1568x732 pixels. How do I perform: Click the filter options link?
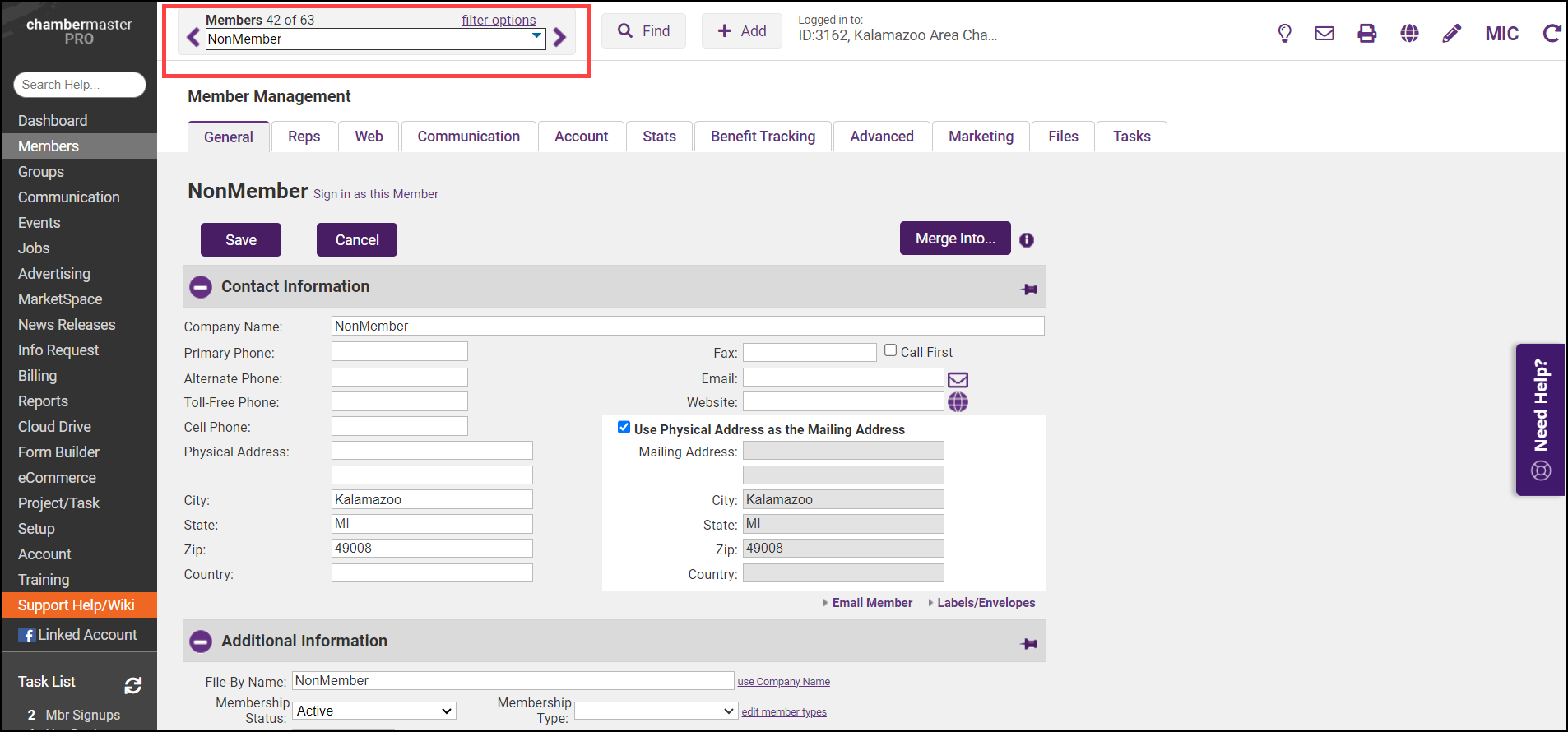(499, 20)
